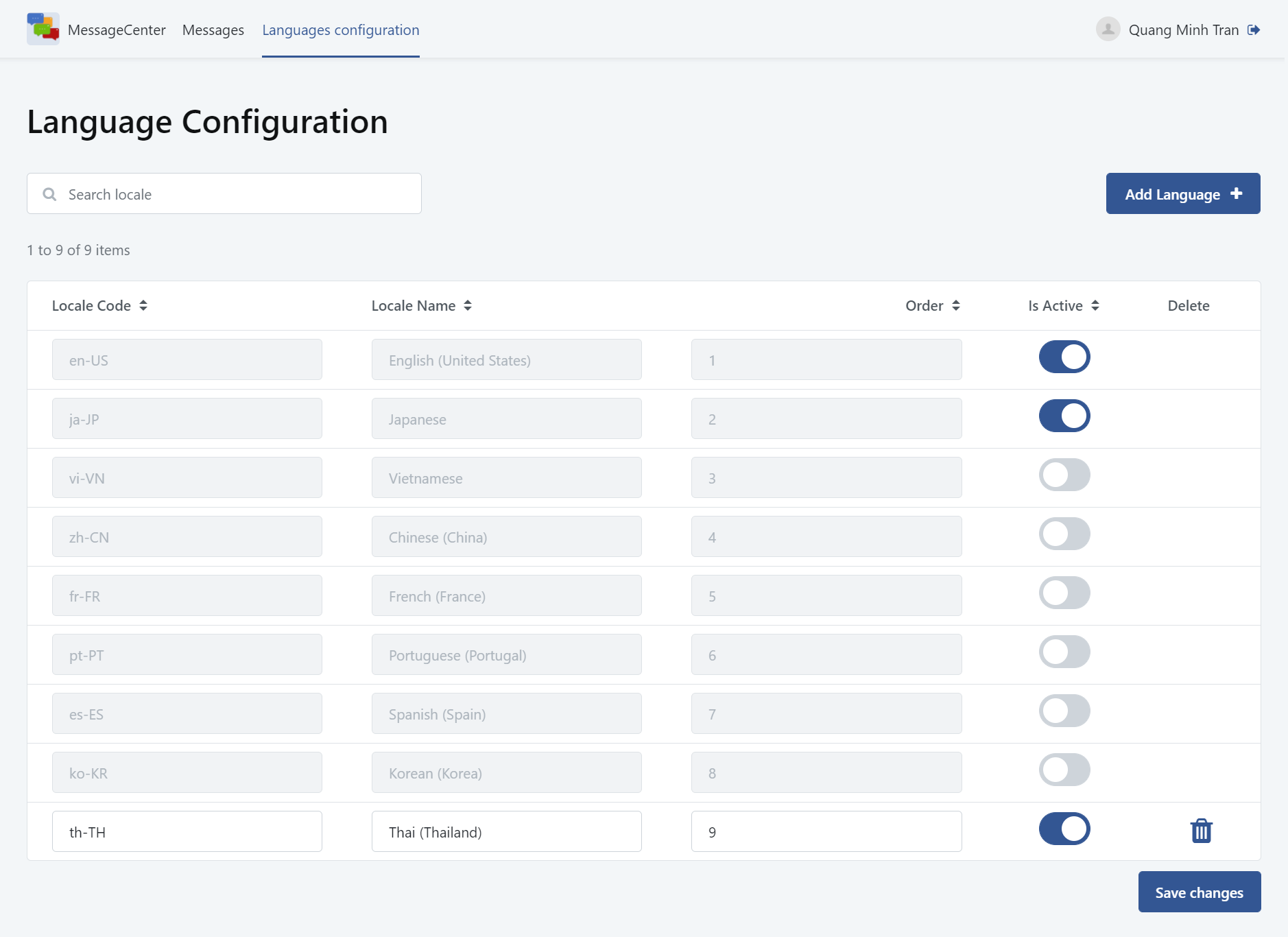
Task: Disable the Japanese active toggle
Action: point(1064,416)
